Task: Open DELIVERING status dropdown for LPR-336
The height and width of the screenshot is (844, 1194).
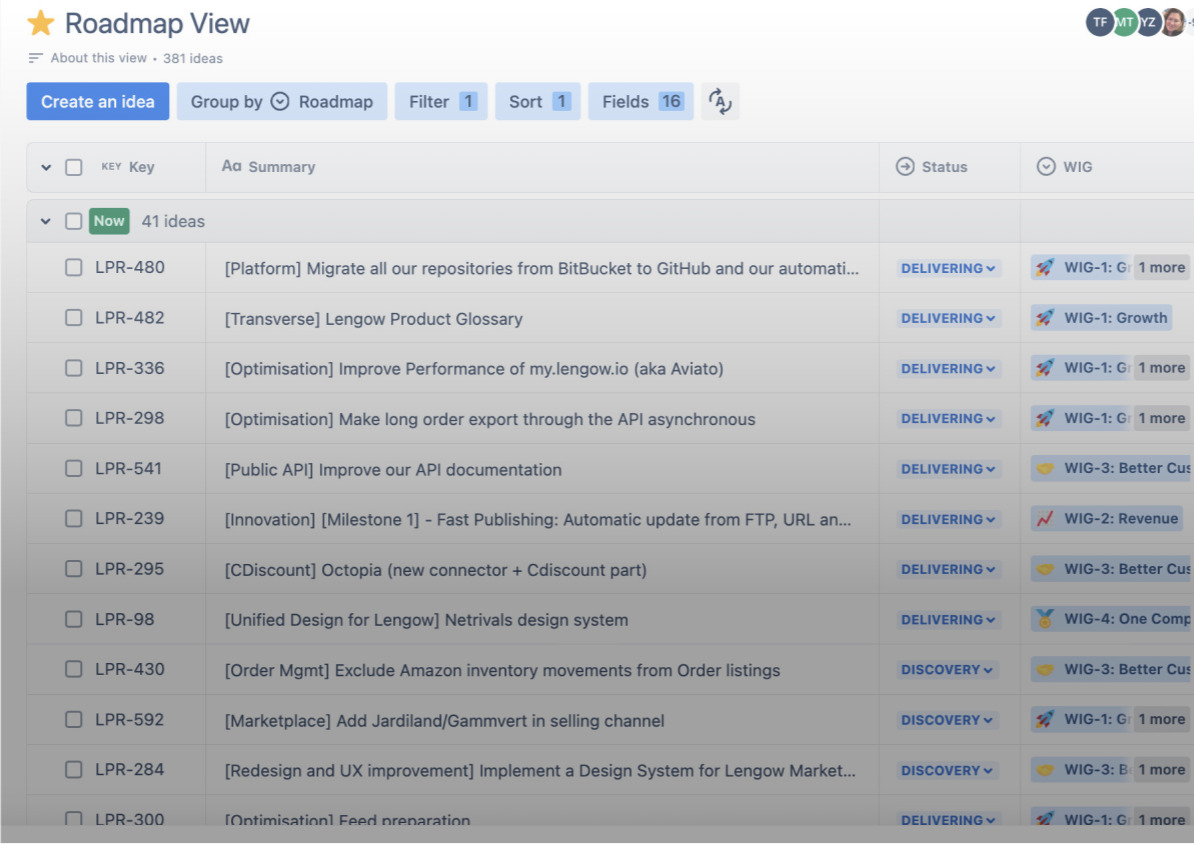Action: [948, 368]
